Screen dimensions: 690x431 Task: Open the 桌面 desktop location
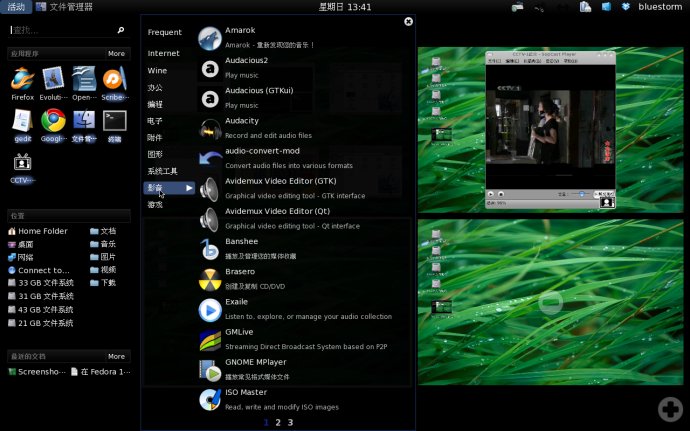pos(21,244)
